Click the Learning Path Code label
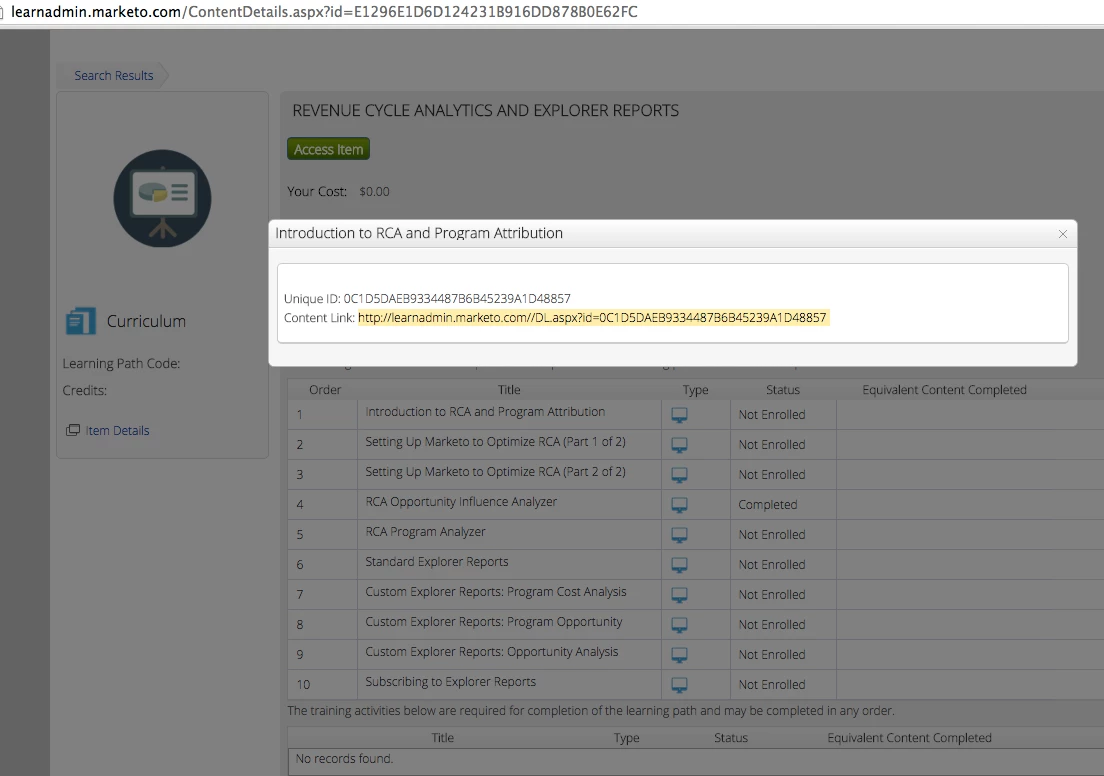 click(121, 363)
